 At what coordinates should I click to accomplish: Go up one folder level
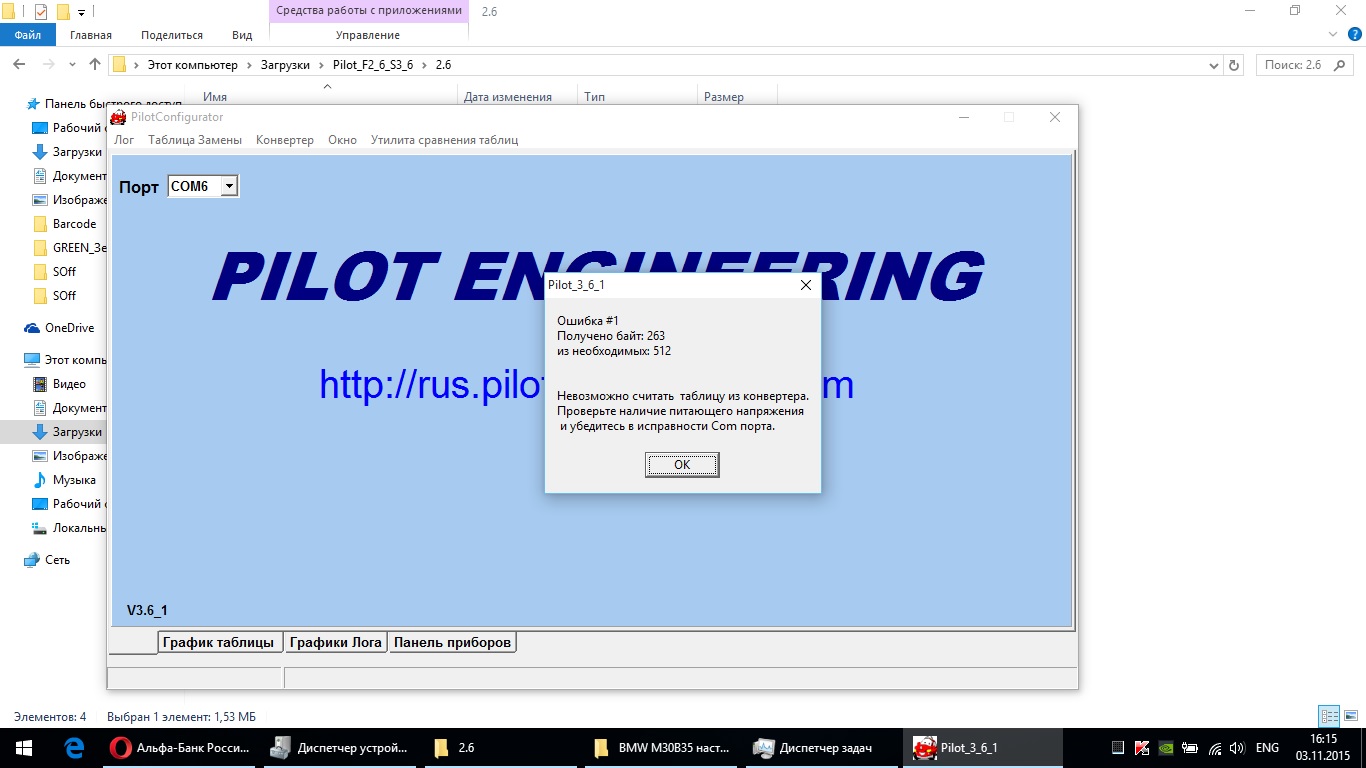click(95, 64)
